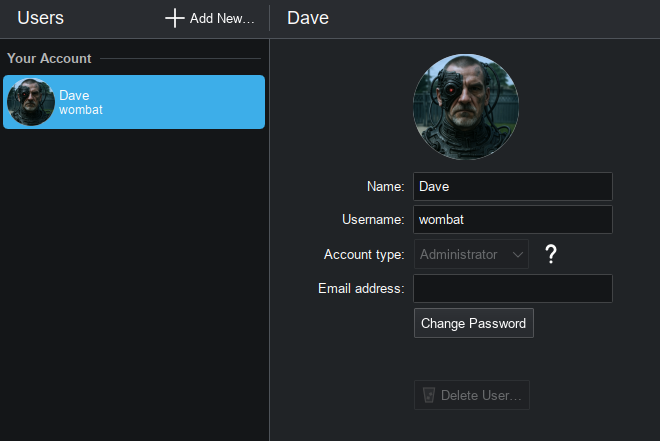Image resolution: width=660 pixels, height=441 pixels.
Task: Click the question mark help icon
Action: tap(550, 255)
